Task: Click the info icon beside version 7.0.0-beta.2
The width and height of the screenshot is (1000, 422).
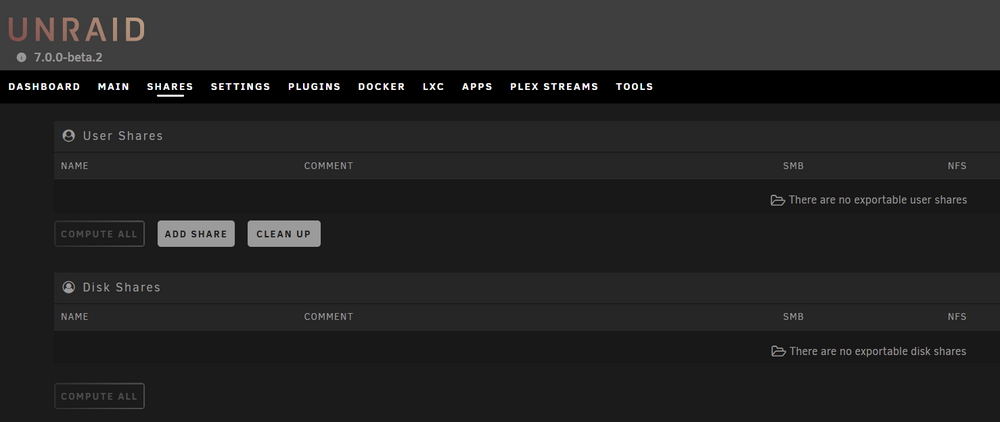Action: coord(22,57)
